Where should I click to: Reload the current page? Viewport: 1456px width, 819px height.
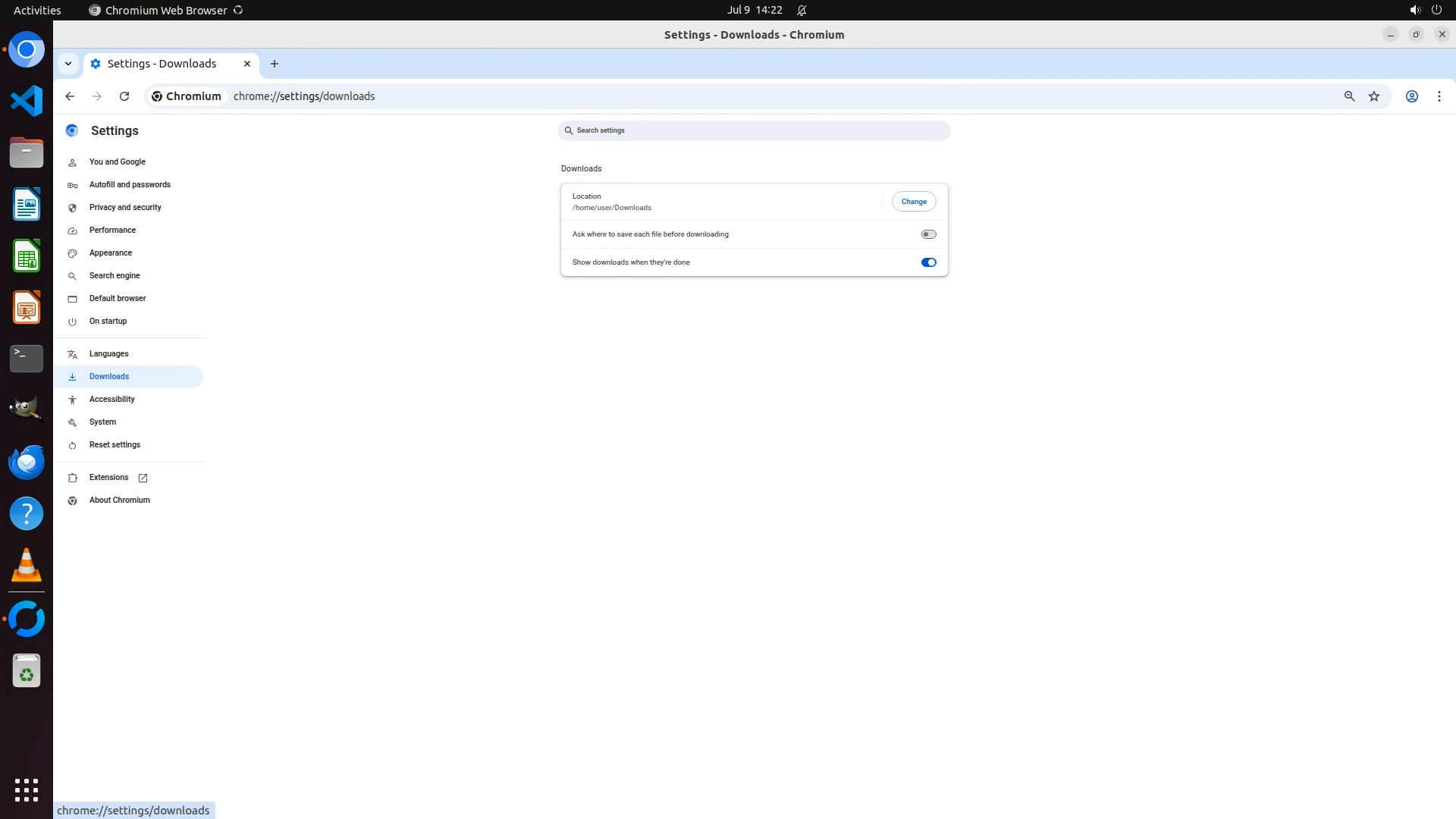124,96
